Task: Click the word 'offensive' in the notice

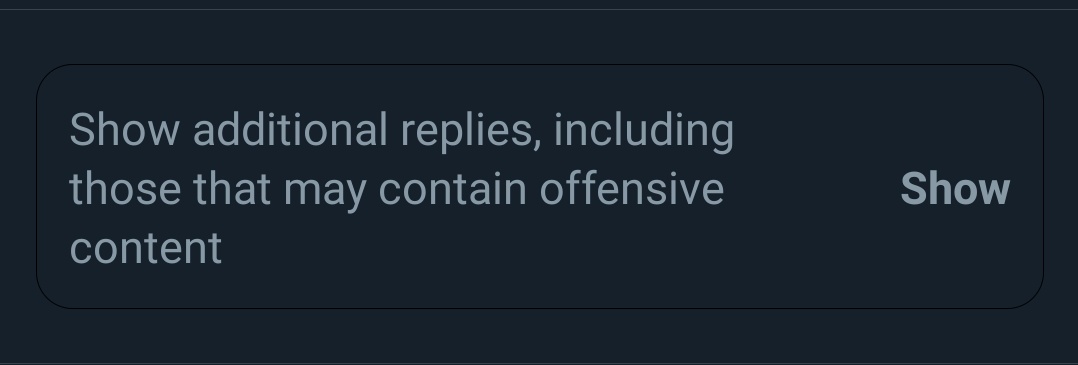Action: click(632, 189)
